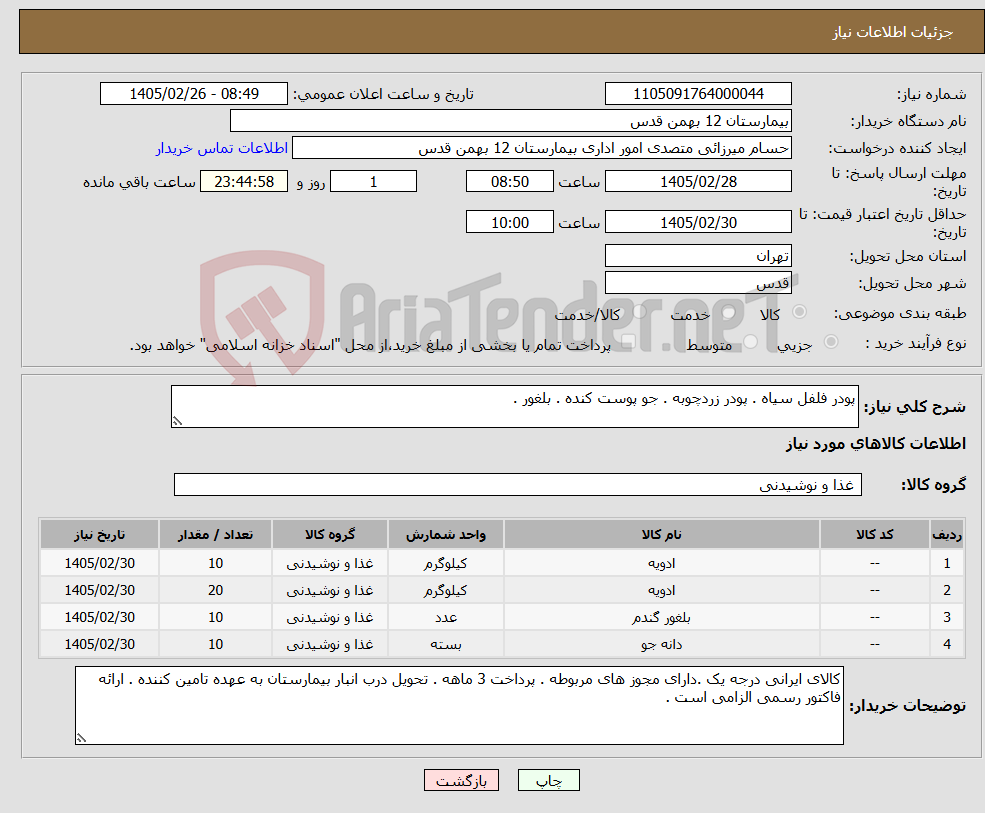Click the بازگشت back button
This screenshot has width=985, height=813.
click(x=461, y=780)
